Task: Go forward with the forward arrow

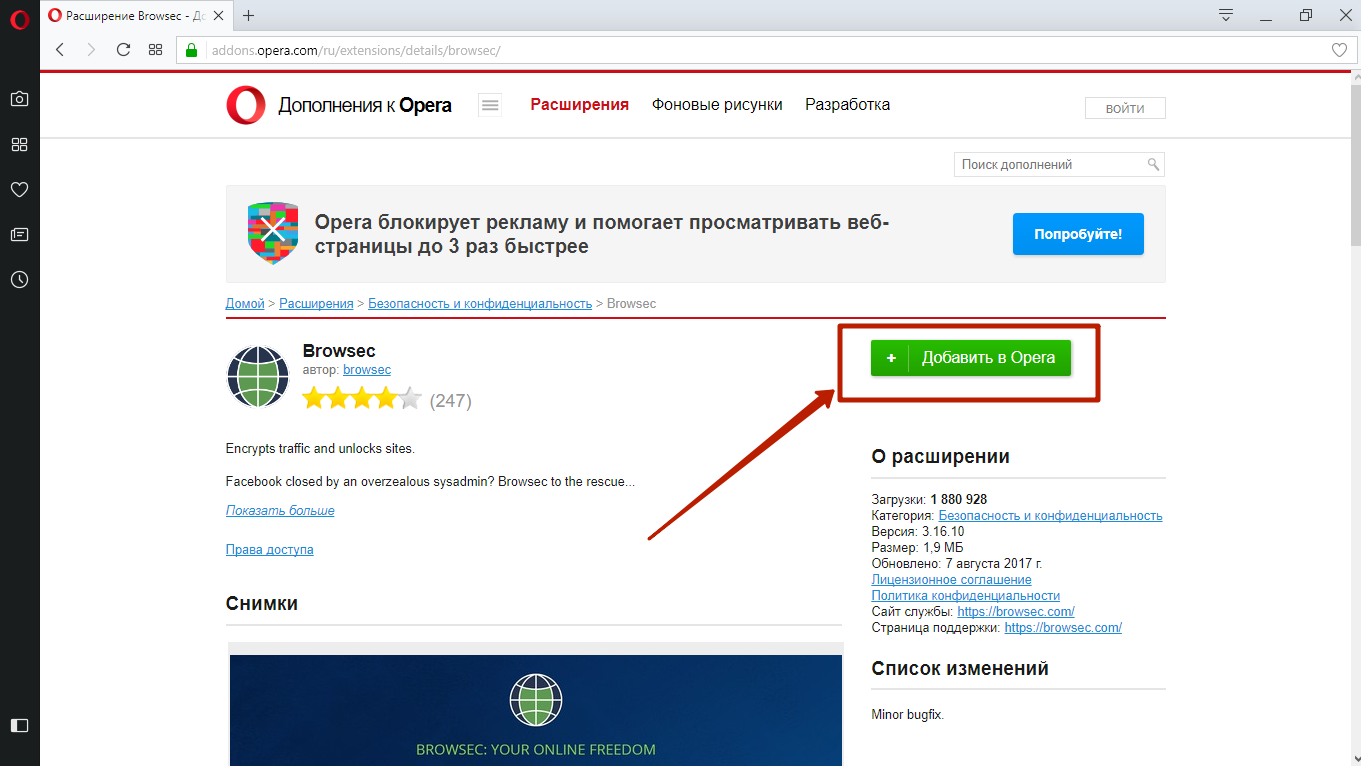Action: (91, 49)
